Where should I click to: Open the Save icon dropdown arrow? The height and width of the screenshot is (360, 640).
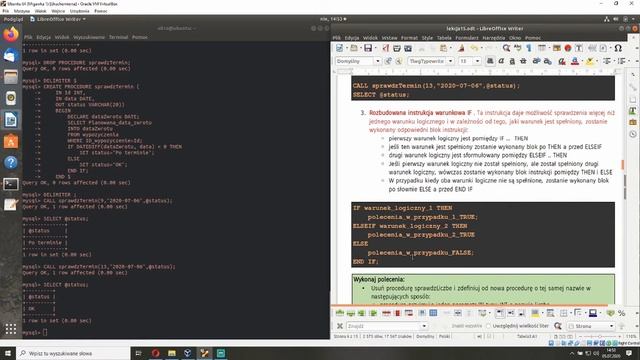coord(376,48)
